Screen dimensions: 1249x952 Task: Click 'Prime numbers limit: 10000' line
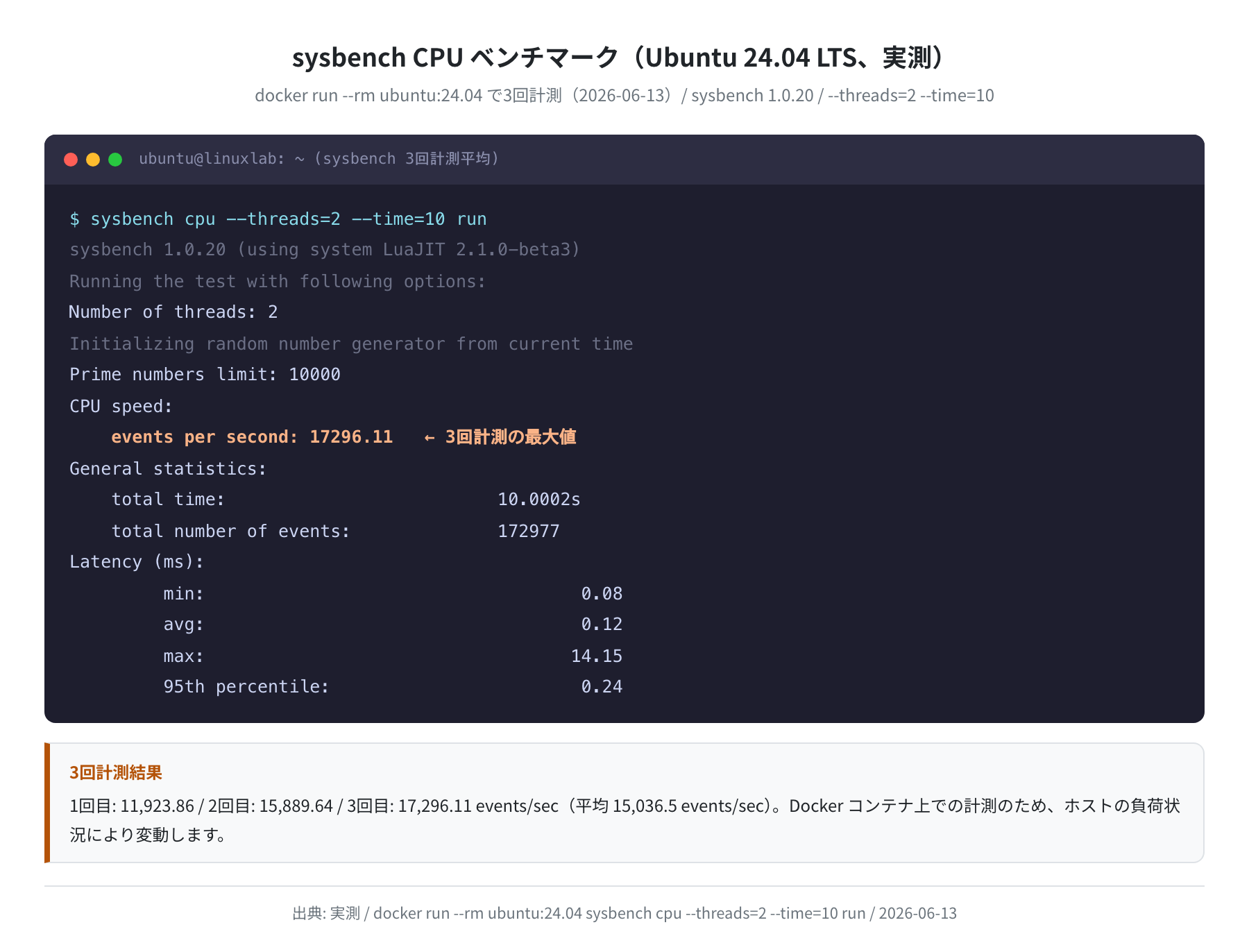(205, 375)
